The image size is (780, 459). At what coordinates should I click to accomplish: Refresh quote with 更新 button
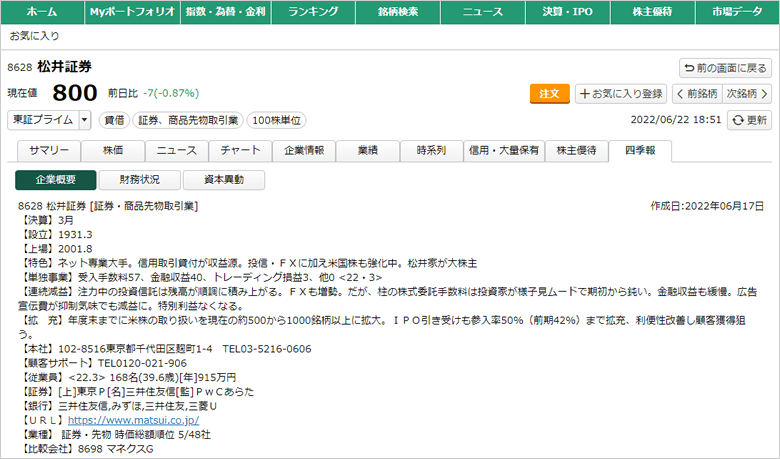point(750,120)
